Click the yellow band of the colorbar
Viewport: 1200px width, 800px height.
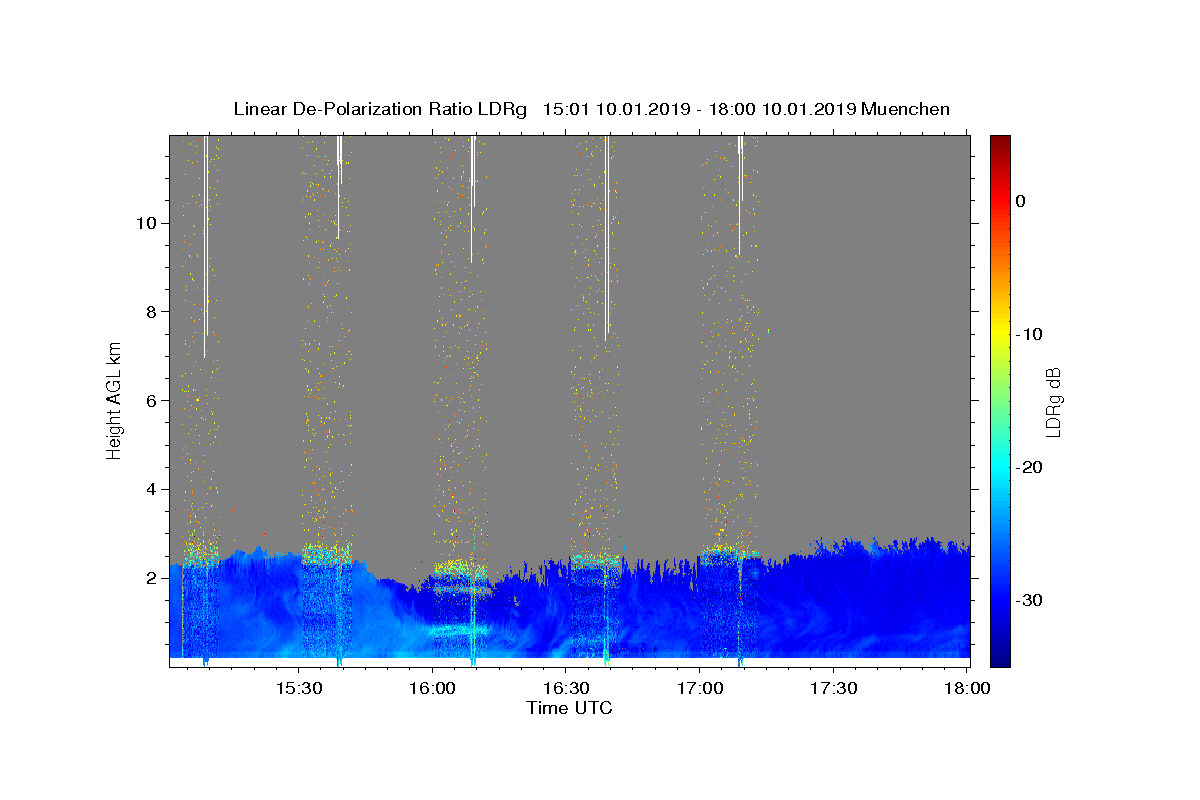(1000, 331)
